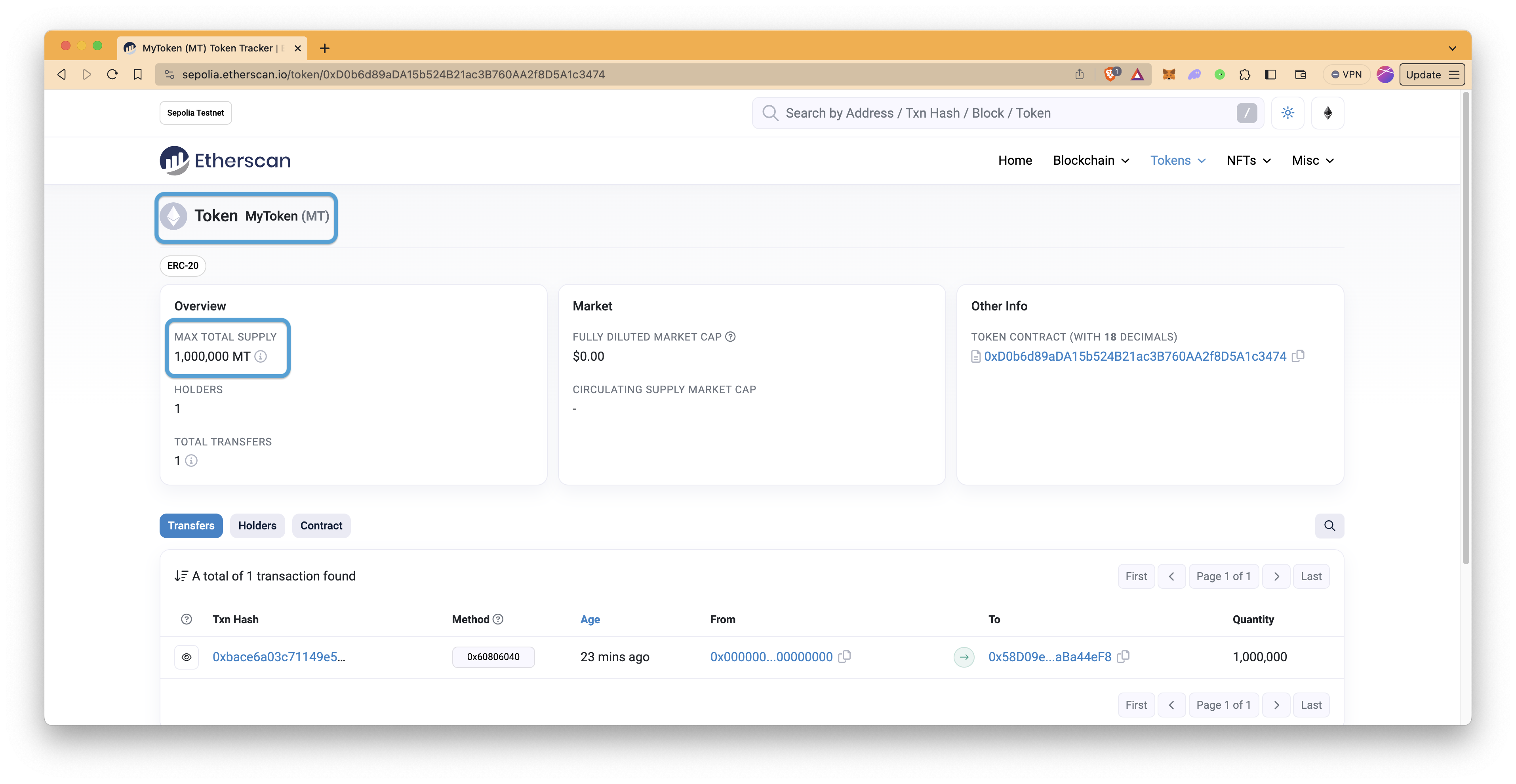Click the sort icon before transaction count
This screenshot has height=784, width=1516.
(x=181, y=576)
